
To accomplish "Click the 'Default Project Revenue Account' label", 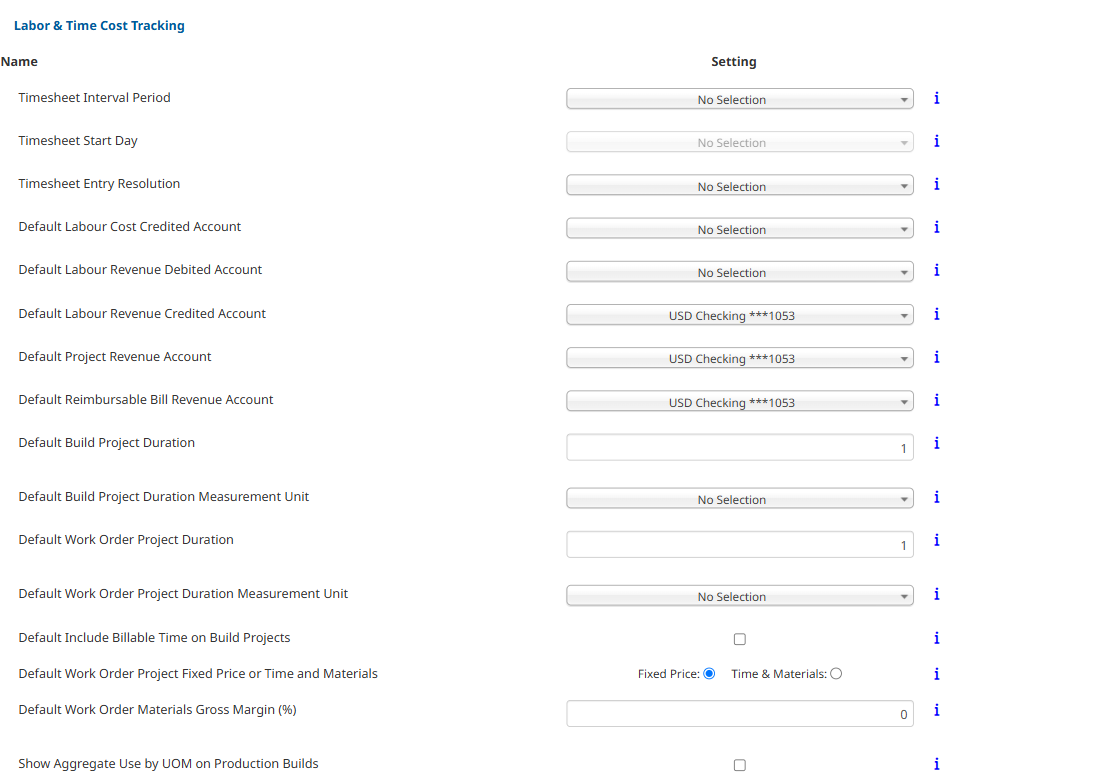I will 115,357.
